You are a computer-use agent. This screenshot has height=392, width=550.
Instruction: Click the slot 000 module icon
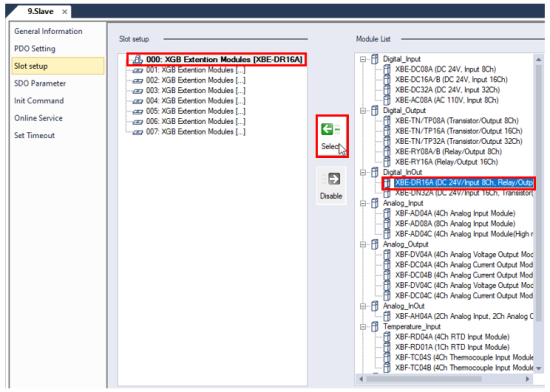138,59
